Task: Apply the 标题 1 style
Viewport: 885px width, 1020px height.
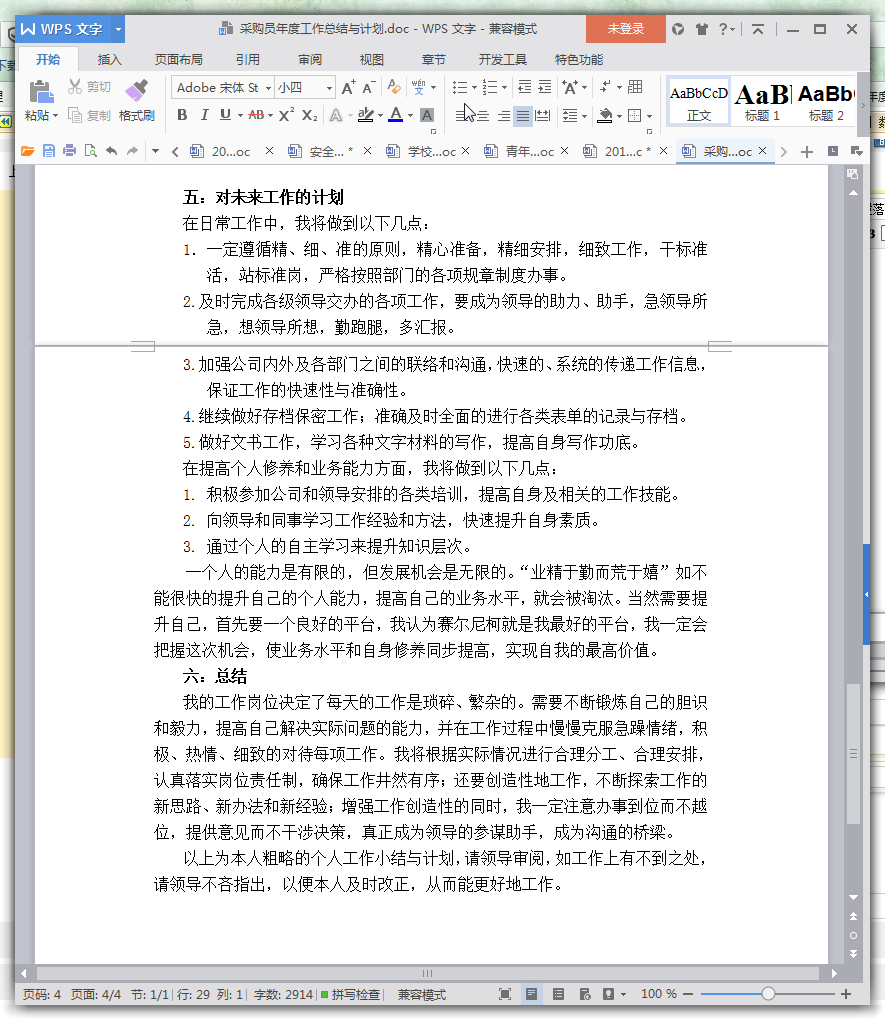Action: (x=762, y=103)
